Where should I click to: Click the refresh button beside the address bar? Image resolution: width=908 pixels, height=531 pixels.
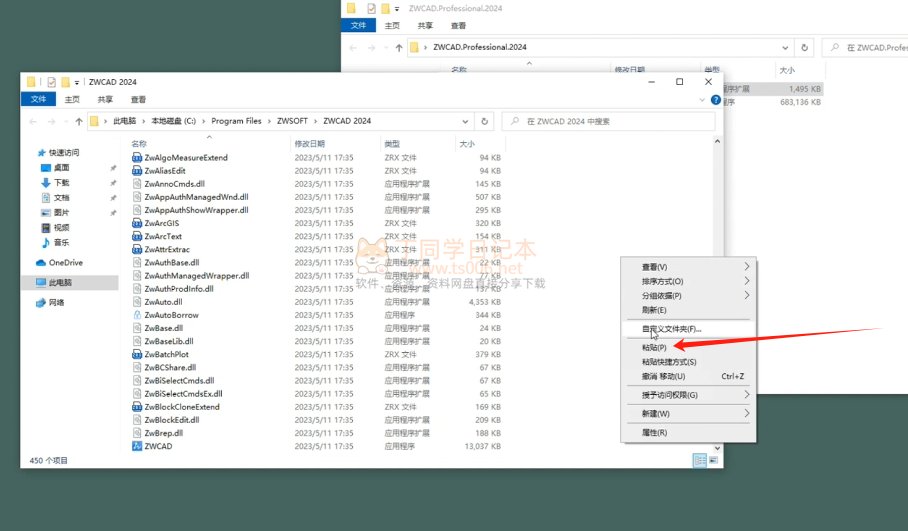(485, 121)
